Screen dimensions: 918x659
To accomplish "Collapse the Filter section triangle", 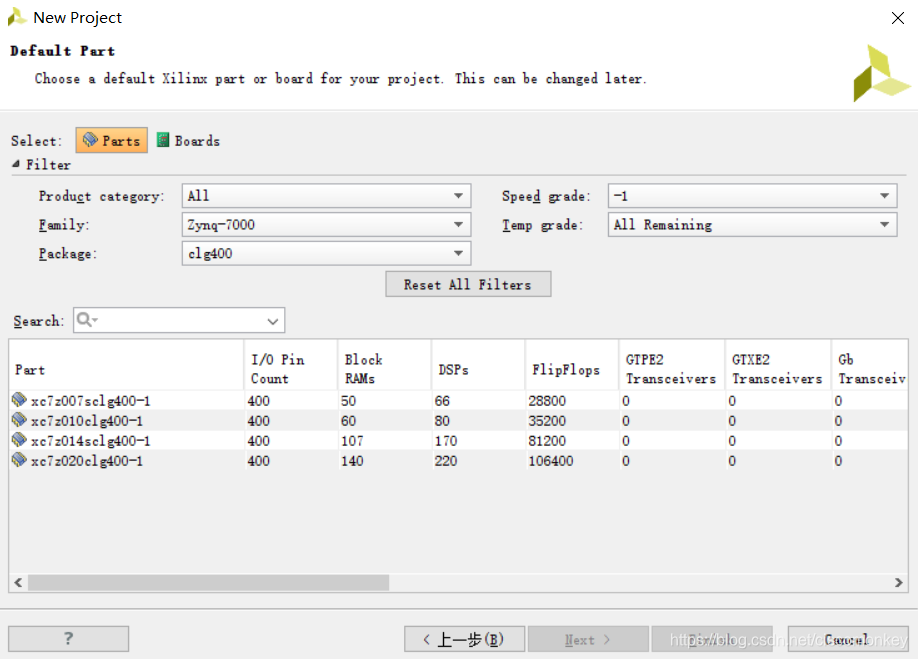I will point(16,164).
